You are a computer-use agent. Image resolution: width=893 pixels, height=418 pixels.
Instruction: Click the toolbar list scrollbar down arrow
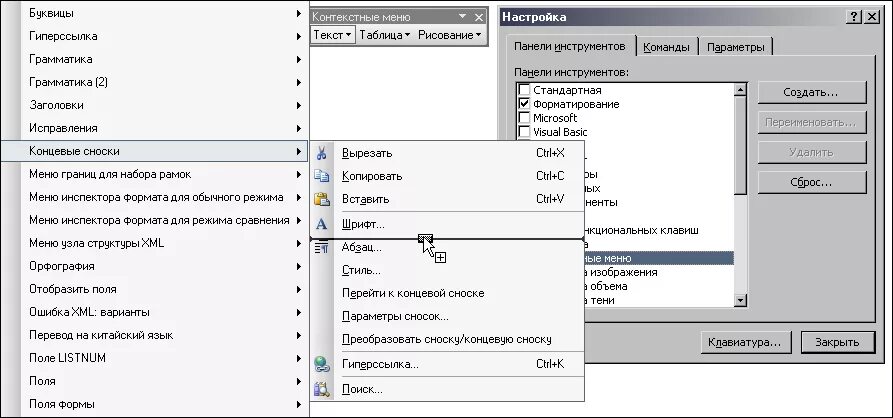[x=740, y=300]
